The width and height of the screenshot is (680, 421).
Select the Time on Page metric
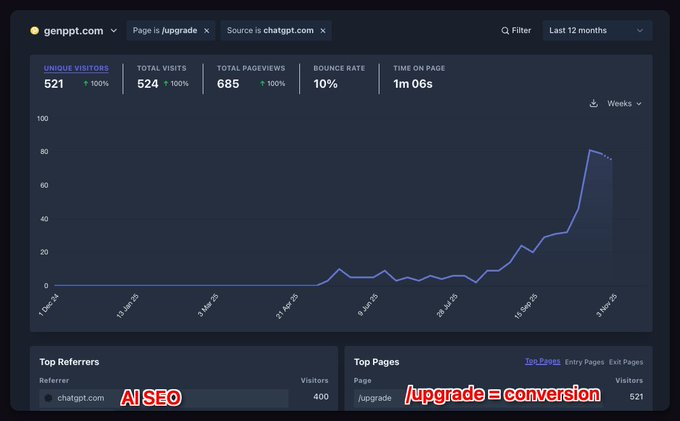(419, 68)
